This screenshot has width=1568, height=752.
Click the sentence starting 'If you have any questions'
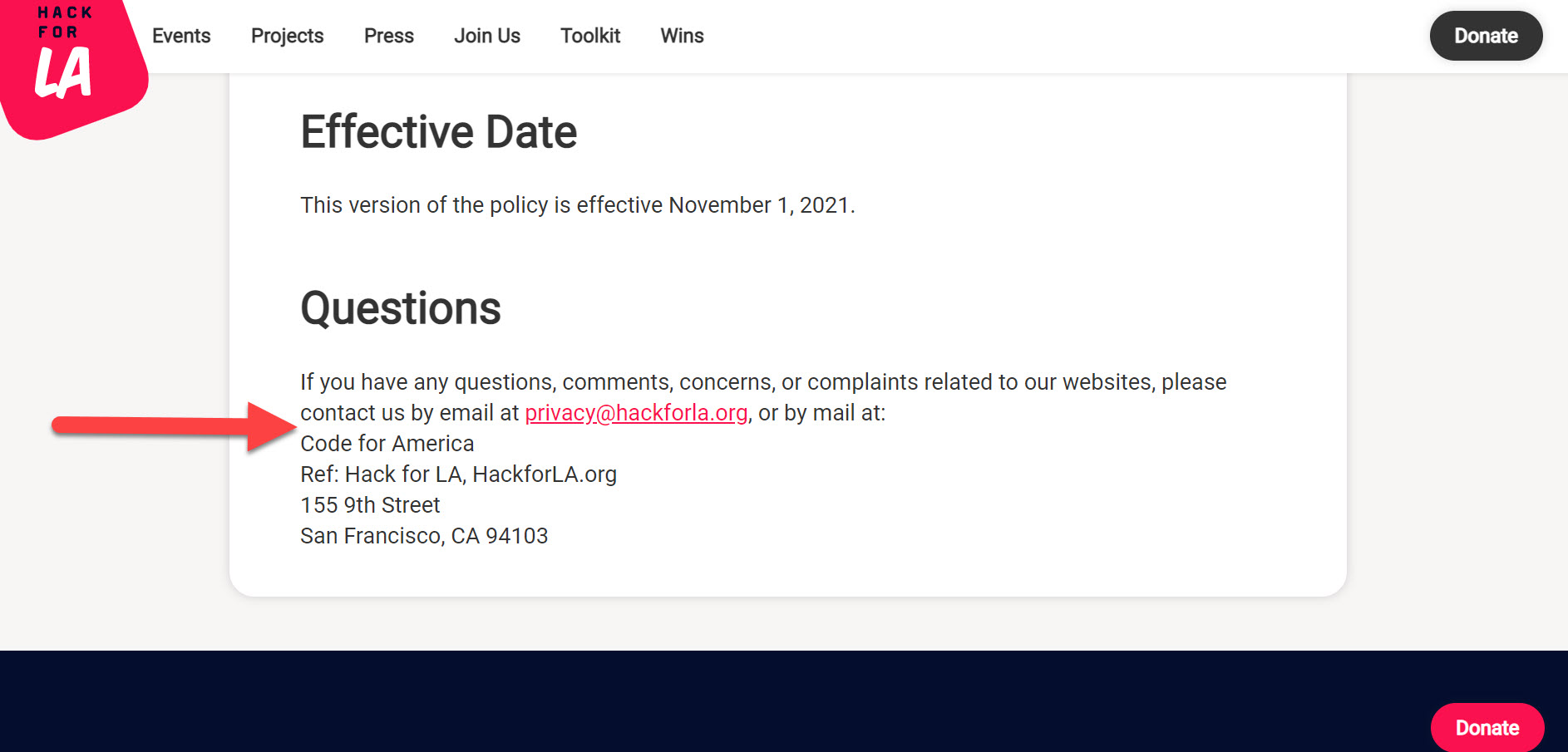[763, 397]
